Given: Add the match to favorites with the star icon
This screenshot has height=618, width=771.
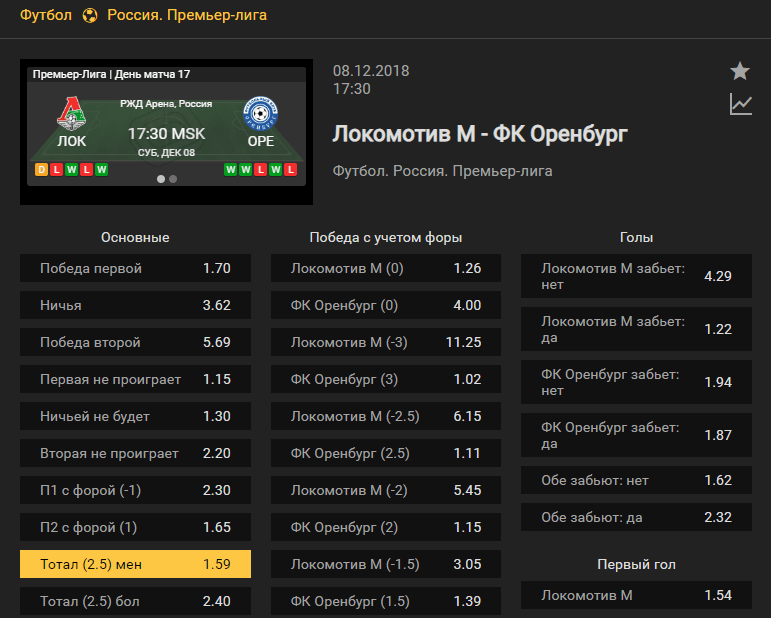Looking at the screenshot, I should tap(740, 71).
